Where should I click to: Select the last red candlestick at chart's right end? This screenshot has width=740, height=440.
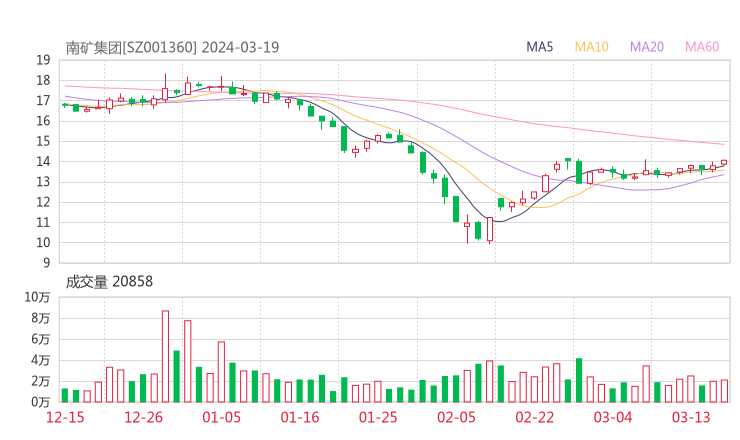(724, 162)
